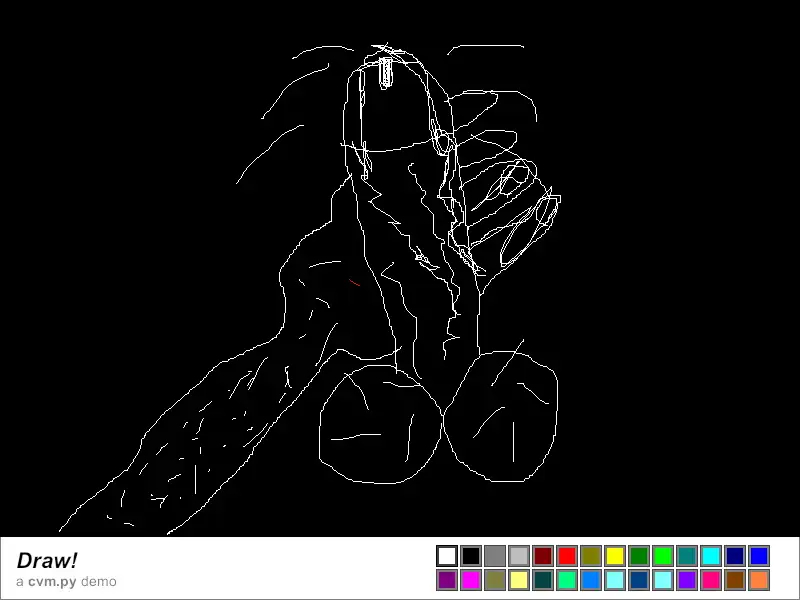Image resolution: width=800 pixels, height=600 pixels.
Task: Choose the hot pink swatch
Action: (x=711, y=580)
